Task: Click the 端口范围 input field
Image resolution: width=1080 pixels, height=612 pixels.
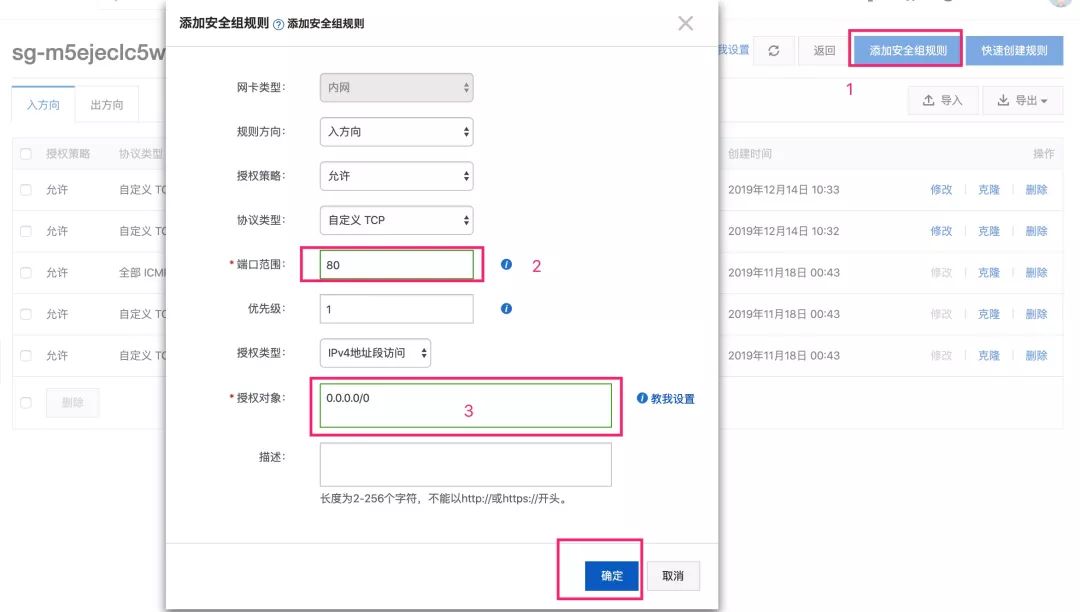Action: point(397,265)
